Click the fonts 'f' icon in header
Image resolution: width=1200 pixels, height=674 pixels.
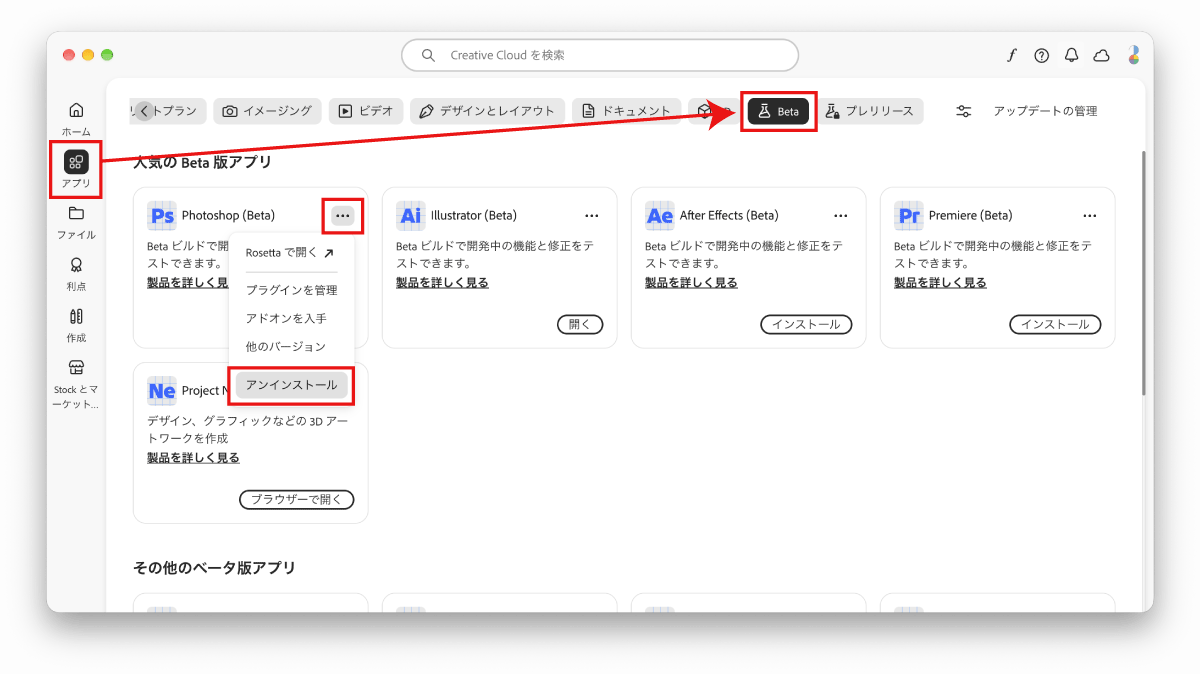[1011, 55]
